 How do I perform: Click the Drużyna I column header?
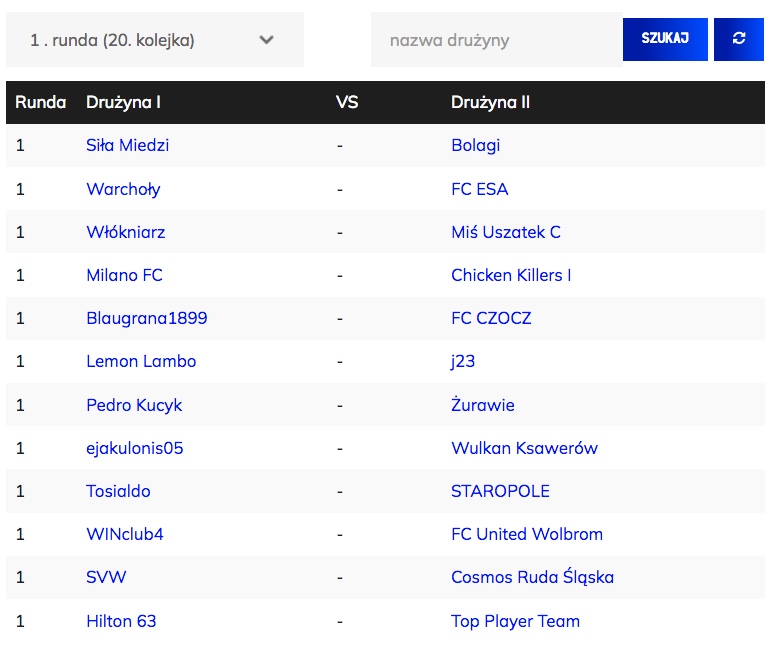click(x=123, y=103)
